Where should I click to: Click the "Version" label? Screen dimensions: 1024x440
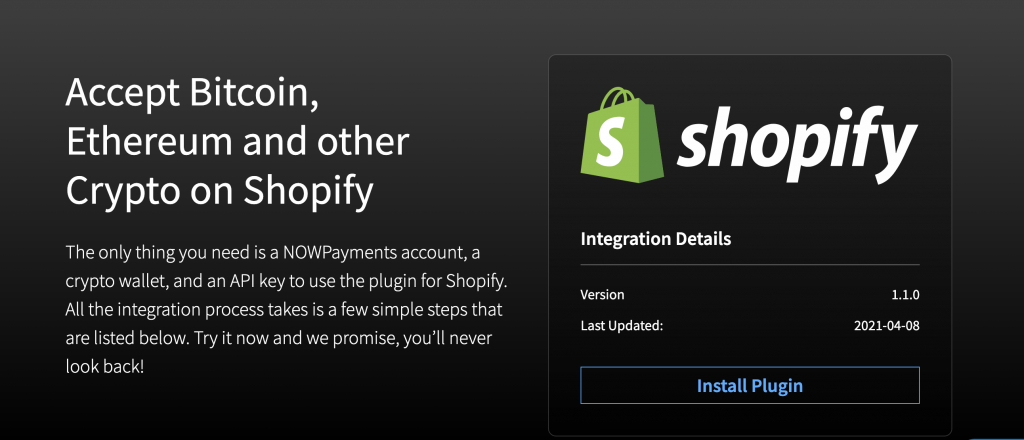tap(602, 295)
